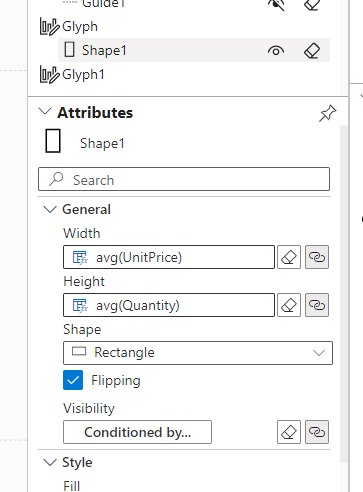Click the attributes Search field
This screenshot has height=492, width=363.
click(184, 179)
